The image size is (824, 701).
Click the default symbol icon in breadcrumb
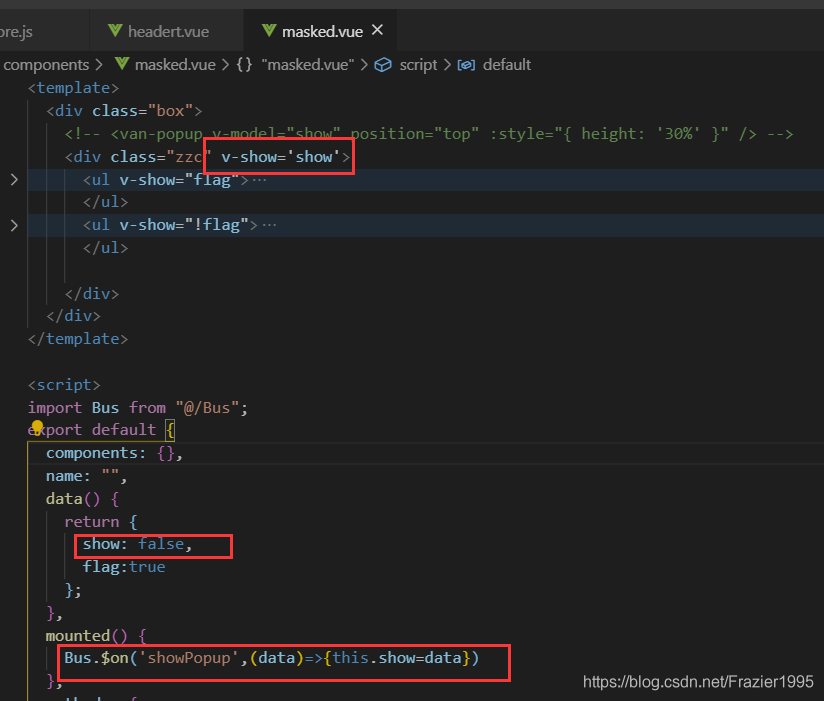[466, 65]
